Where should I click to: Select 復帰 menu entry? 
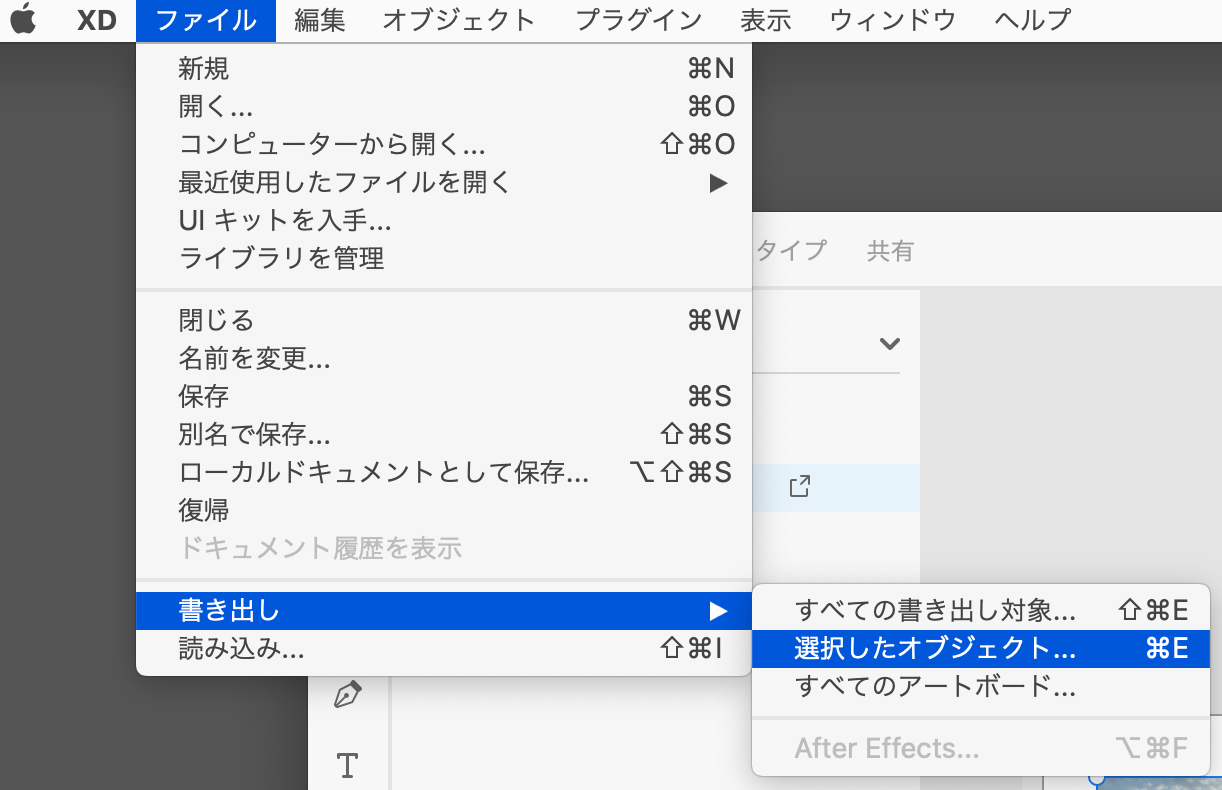tap(443, 510)
